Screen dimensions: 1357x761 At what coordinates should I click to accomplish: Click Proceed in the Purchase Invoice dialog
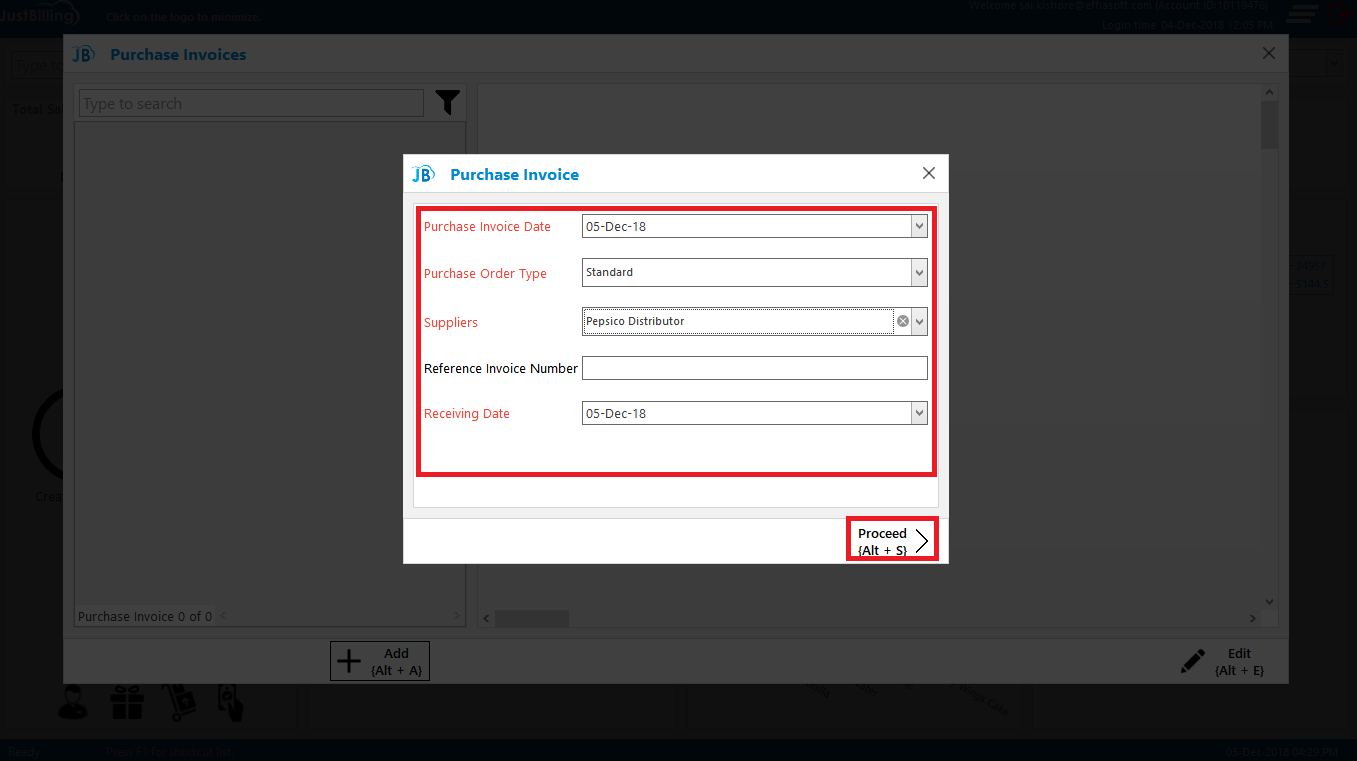click(x=893, y=541)
